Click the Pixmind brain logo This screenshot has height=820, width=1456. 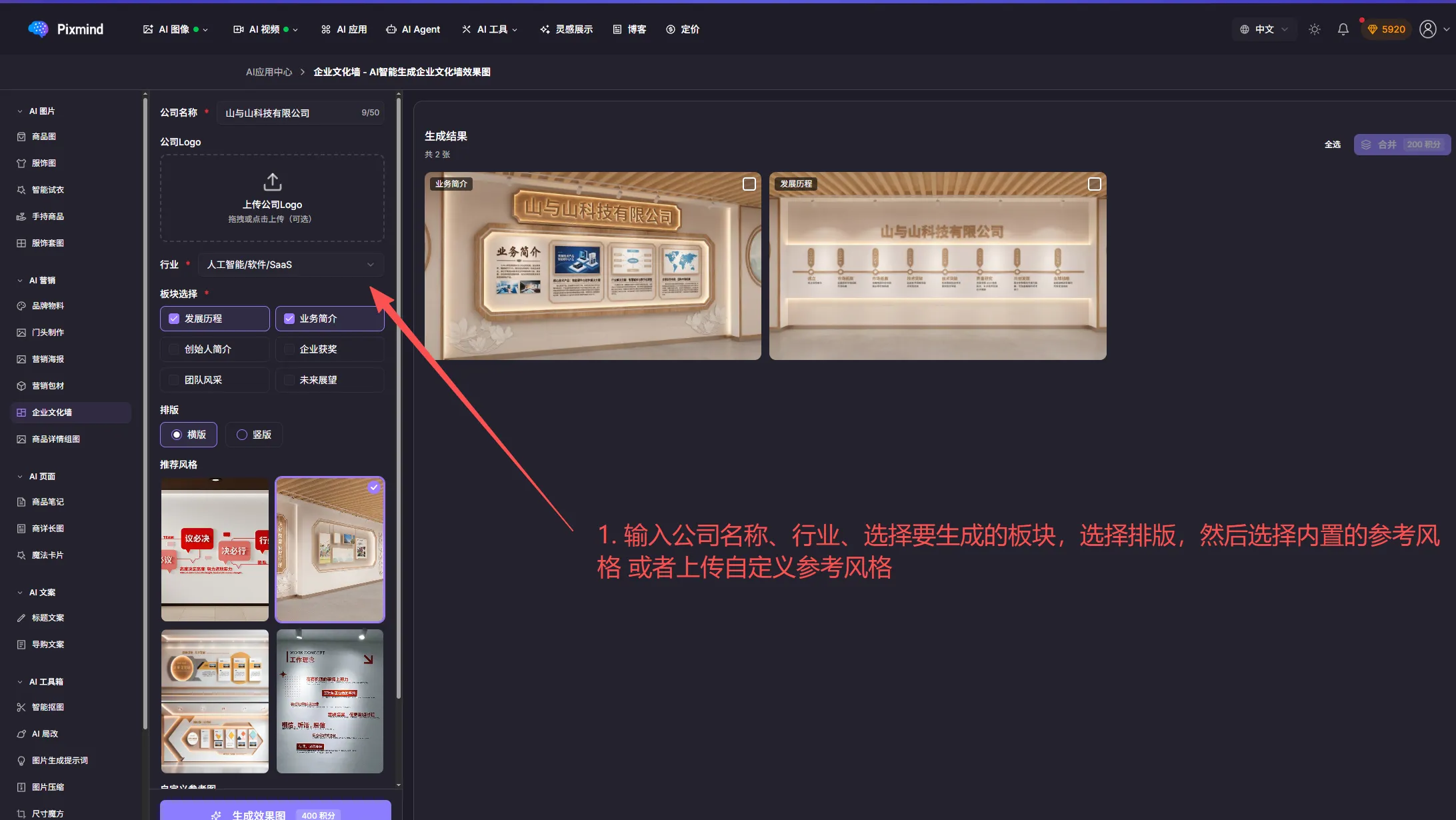click(x=39, y=29)
